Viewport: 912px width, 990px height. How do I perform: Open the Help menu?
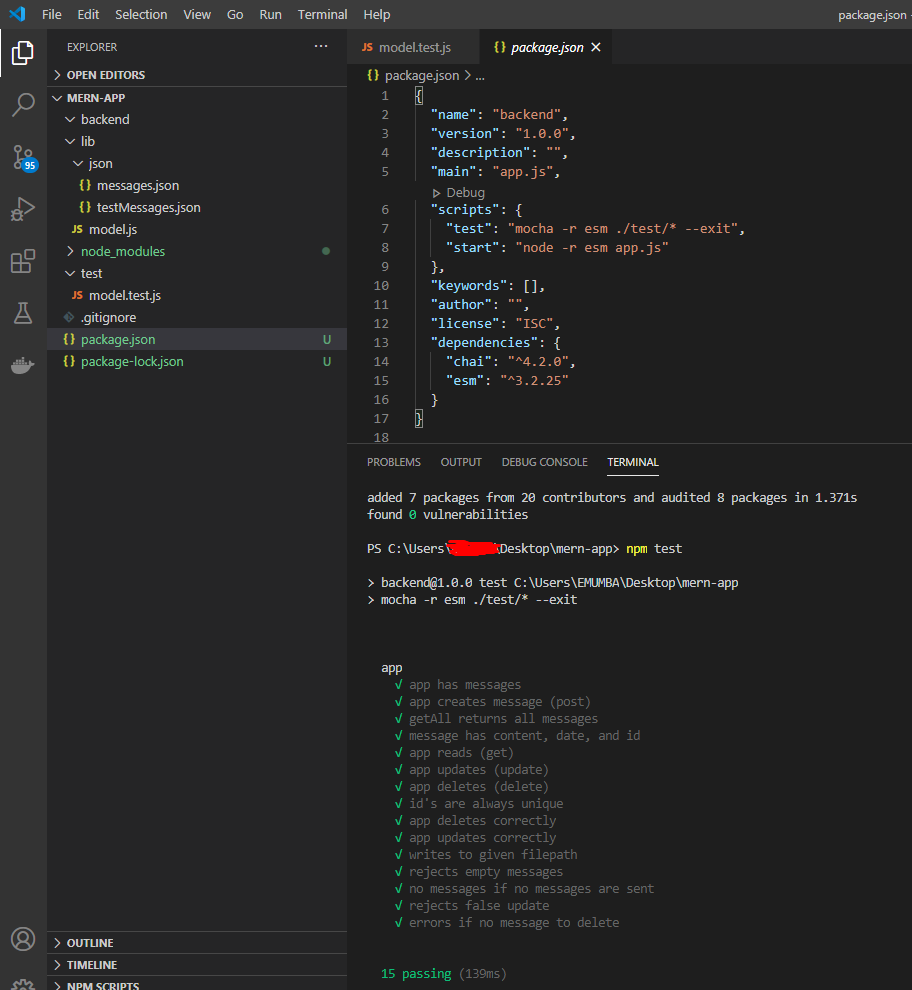pyautogui.click(x=376, y=14)
